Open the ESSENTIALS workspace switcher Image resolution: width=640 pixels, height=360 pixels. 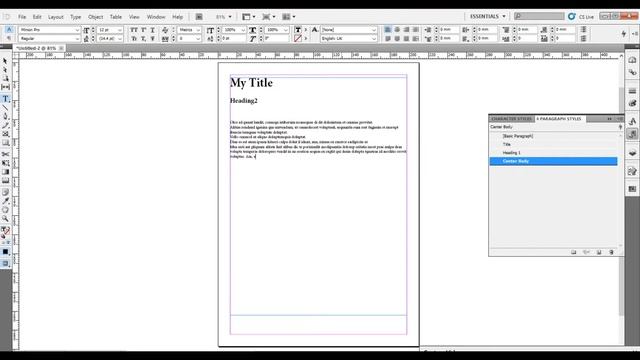pos(487,16)
